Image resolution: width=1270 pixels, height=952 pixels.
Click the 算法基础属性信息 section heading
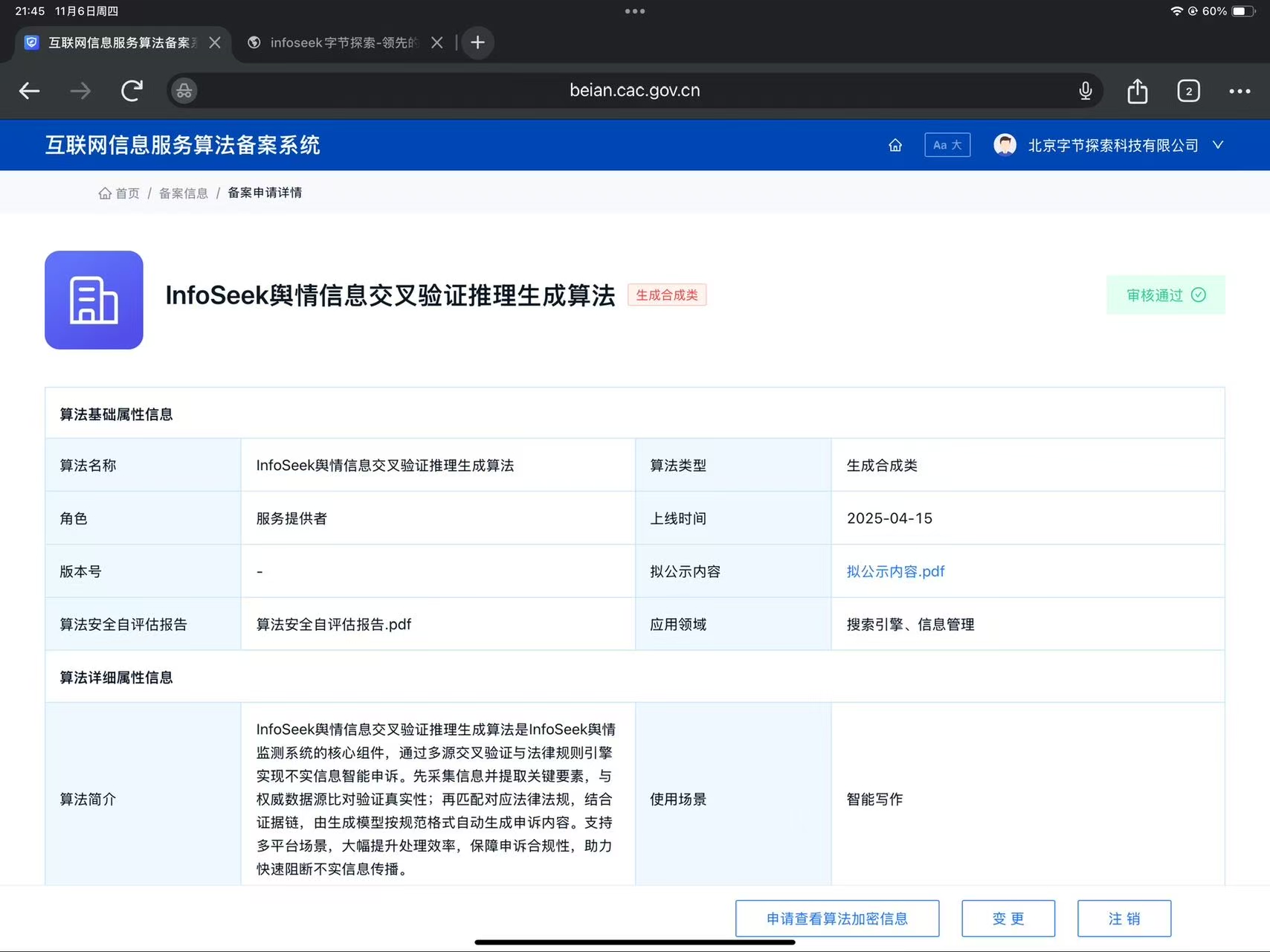[x=116, y=414]
